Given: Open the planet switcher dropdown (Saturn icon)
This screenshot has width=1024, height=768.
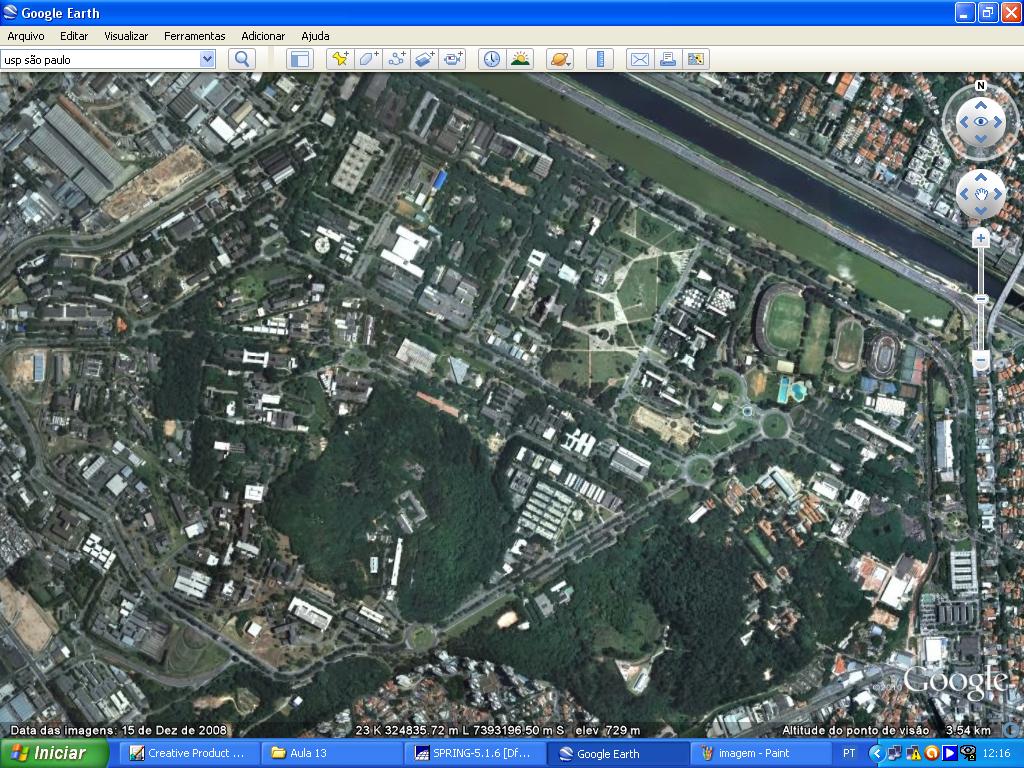Looking at the screenshot, I should [560, 59].
